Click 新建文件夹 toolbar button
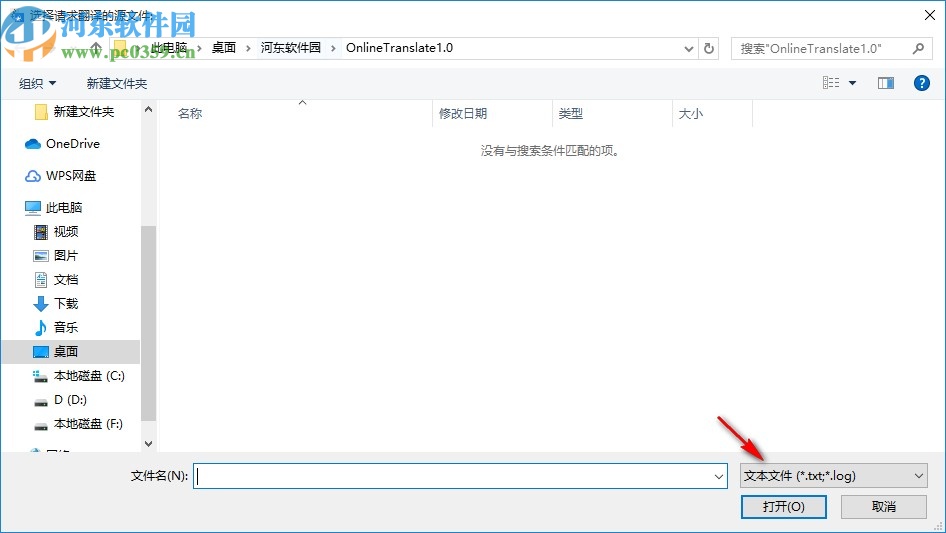The image size is (946, 533). 116,83
